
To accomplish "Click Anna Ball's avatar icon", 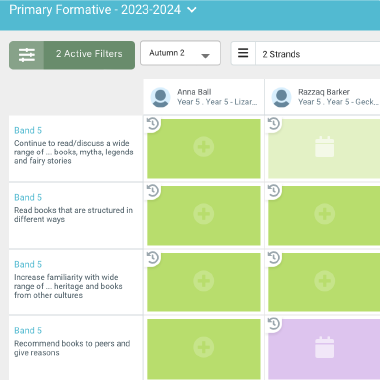I will click(x=160, y=97).
